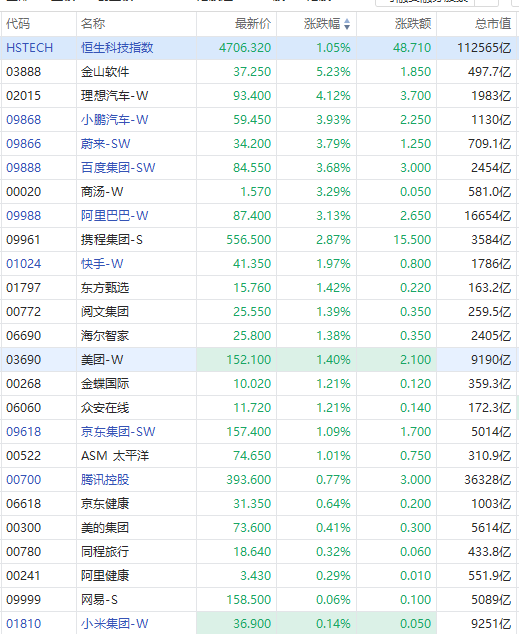
Task: Click 网易-S change percent 0.06%
Action: (x=333, y=600)
